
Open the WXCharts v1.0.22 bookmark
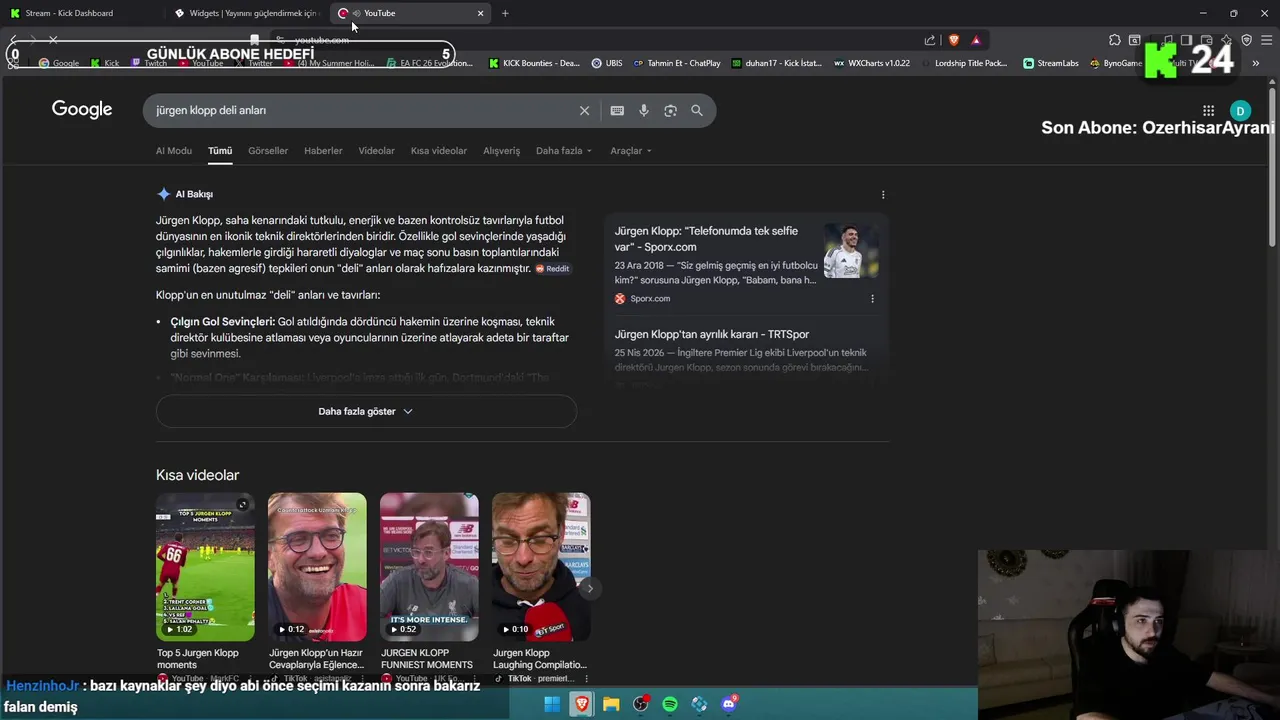pos(871,63)
